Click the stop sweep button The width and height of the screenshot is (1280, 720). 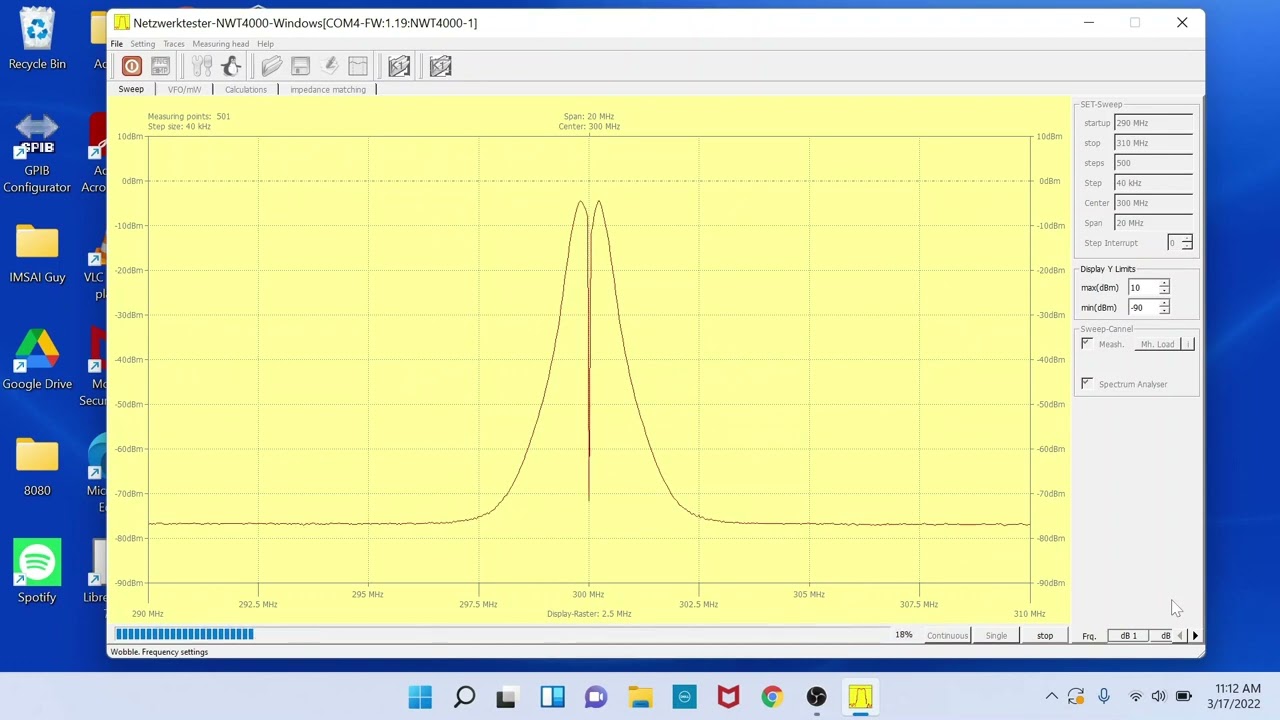[1045, 636]
